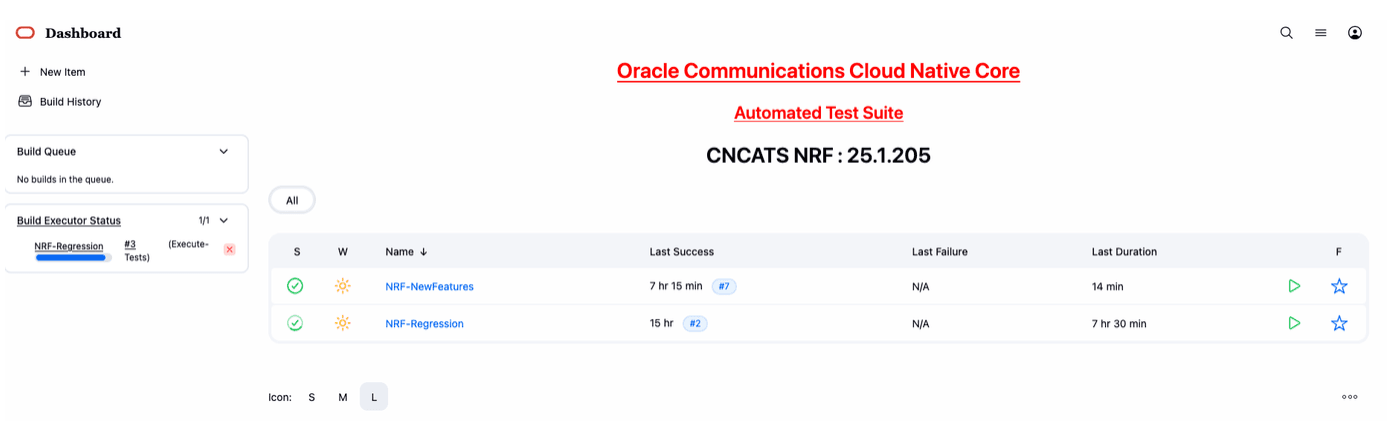
Task: Open the hamburger menu icon in header
Action: 1321,33
